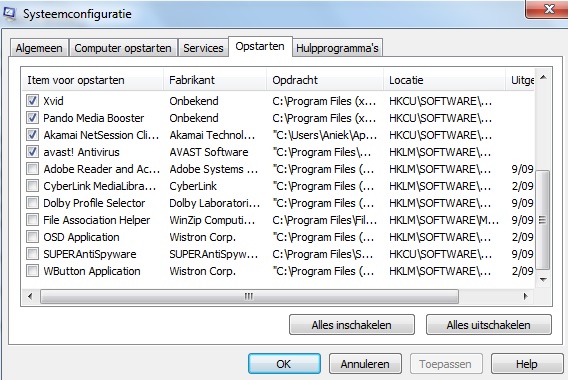Viewport: 568px width, 380px height.
Task: Open the Hulpprogramma's tab
Action: tap(337, 48)
